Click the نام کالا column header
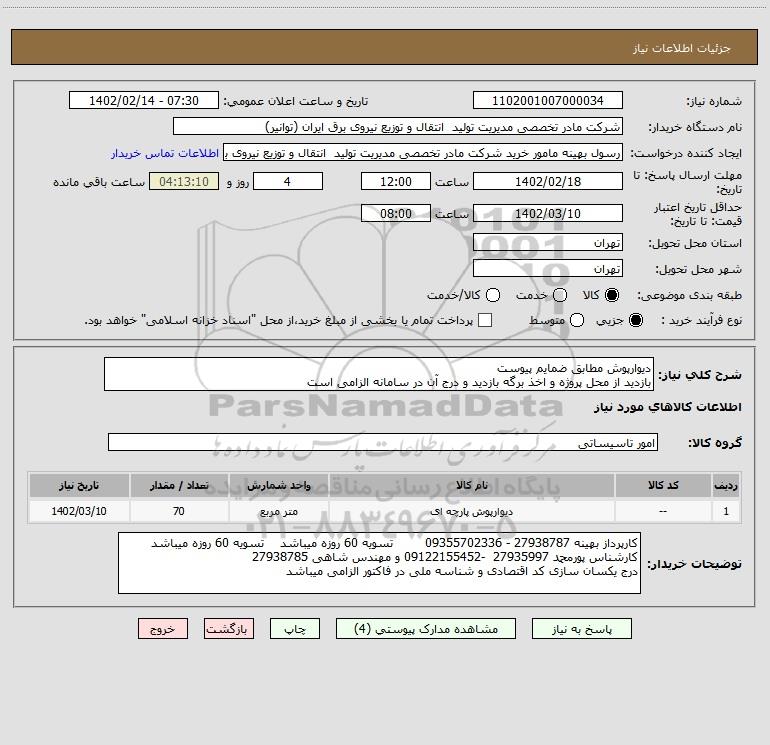This screenshot has height=745, width=770. [x=471, y=485]
